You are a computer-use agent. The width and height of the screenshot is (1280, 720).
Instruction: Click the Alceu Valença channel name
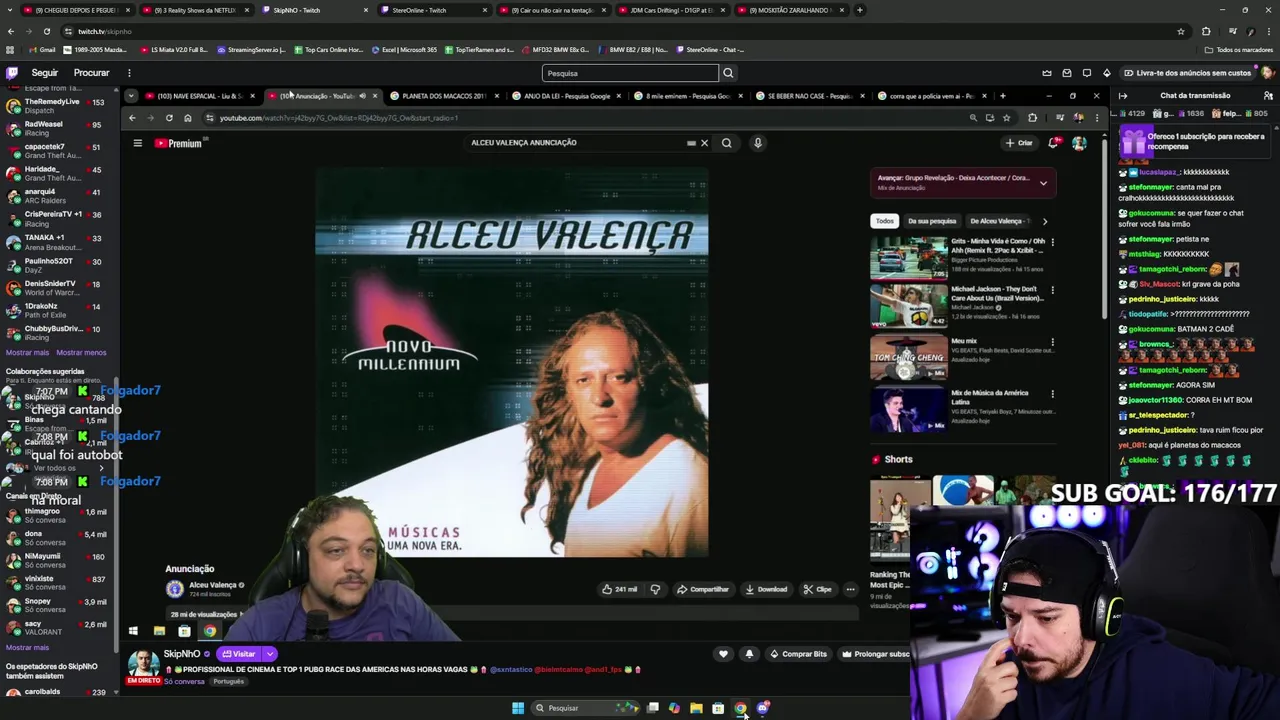click(x=213, y=585)
